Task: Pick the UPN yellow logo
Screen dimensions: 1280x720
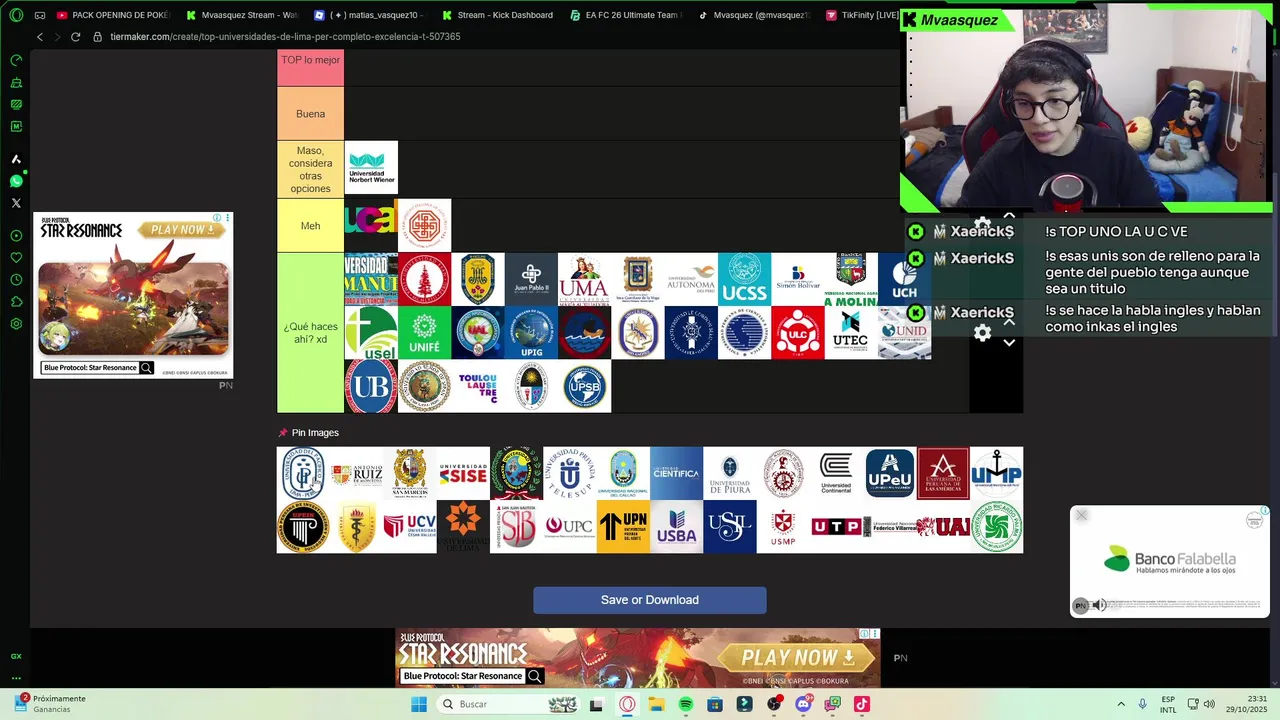Action: 623,526
